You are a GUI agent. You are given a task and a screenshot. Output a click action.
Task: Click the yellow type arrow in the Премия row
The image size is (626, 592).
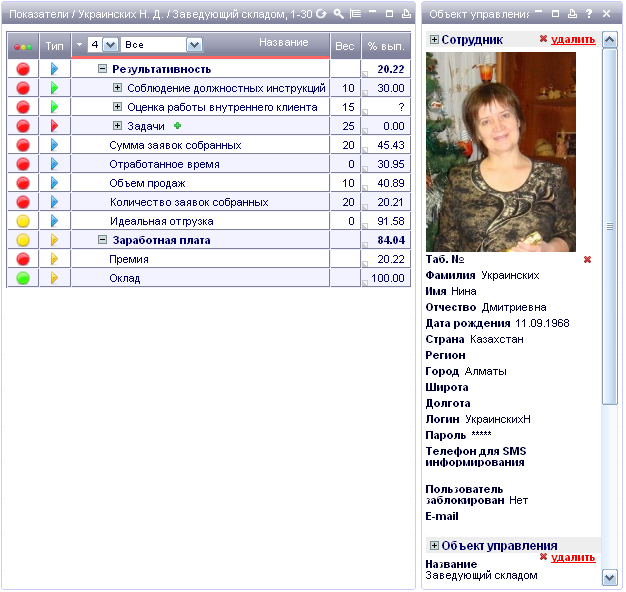tap(55, 259)
